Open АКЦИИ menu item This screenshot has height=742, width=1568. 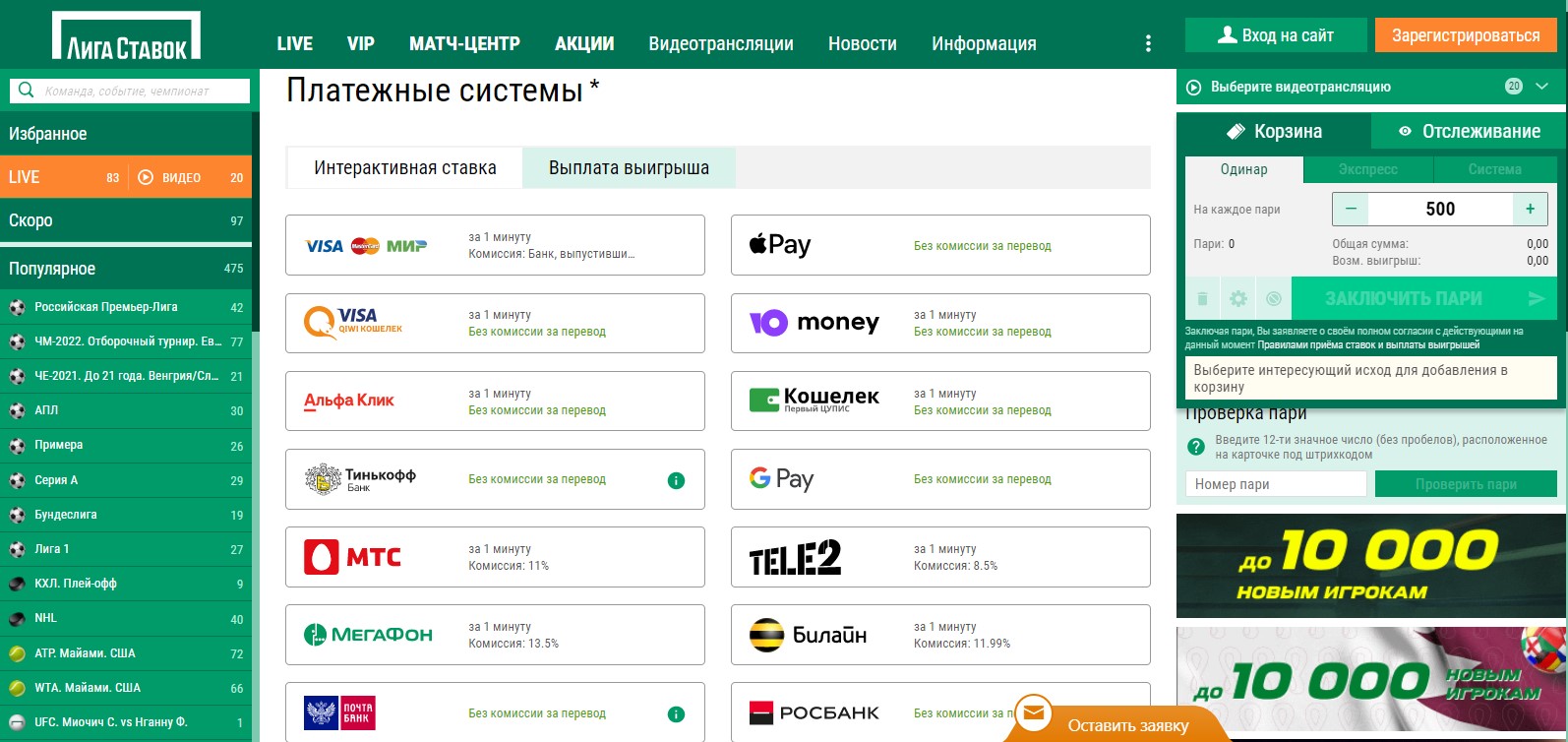coord(584,43)
